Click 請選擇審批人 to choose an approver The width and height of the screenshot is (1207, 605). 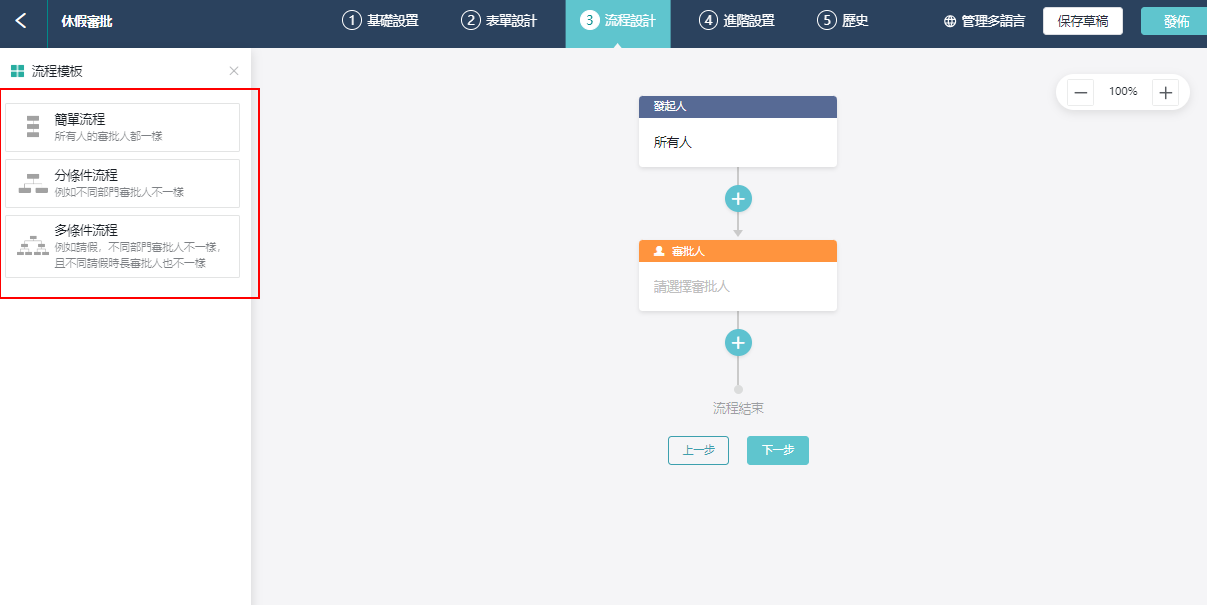738,286
